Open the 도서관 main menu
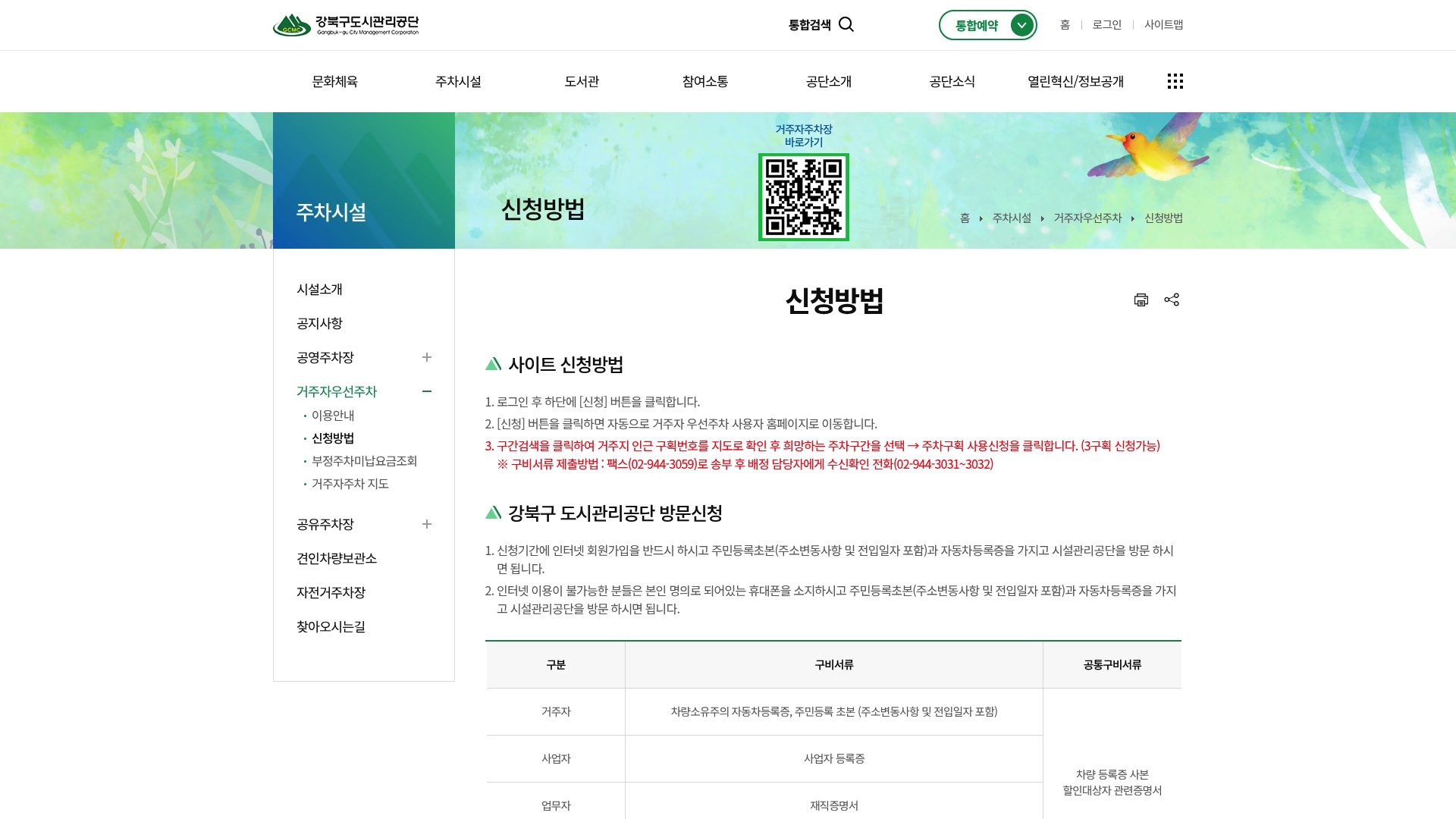 point(582,81)
